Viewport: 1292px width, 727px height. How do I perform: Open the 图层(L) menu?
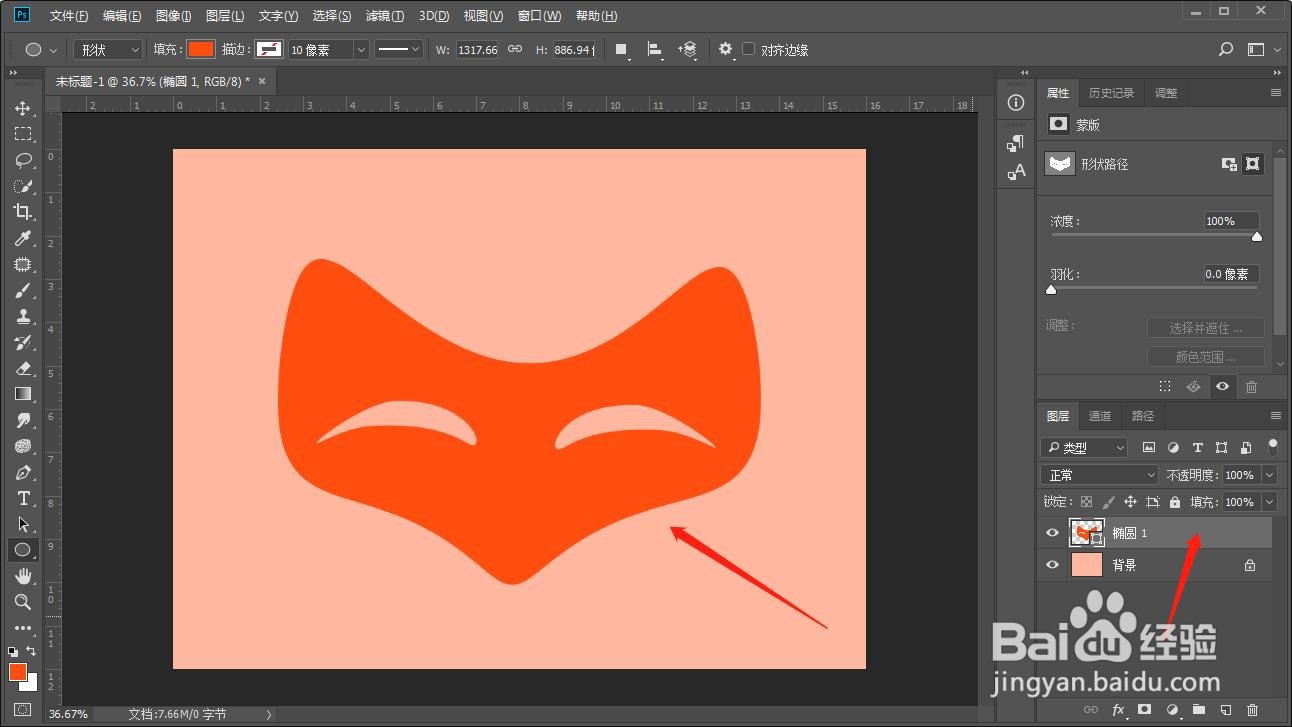pyautogui.click(x=225, y=16)
